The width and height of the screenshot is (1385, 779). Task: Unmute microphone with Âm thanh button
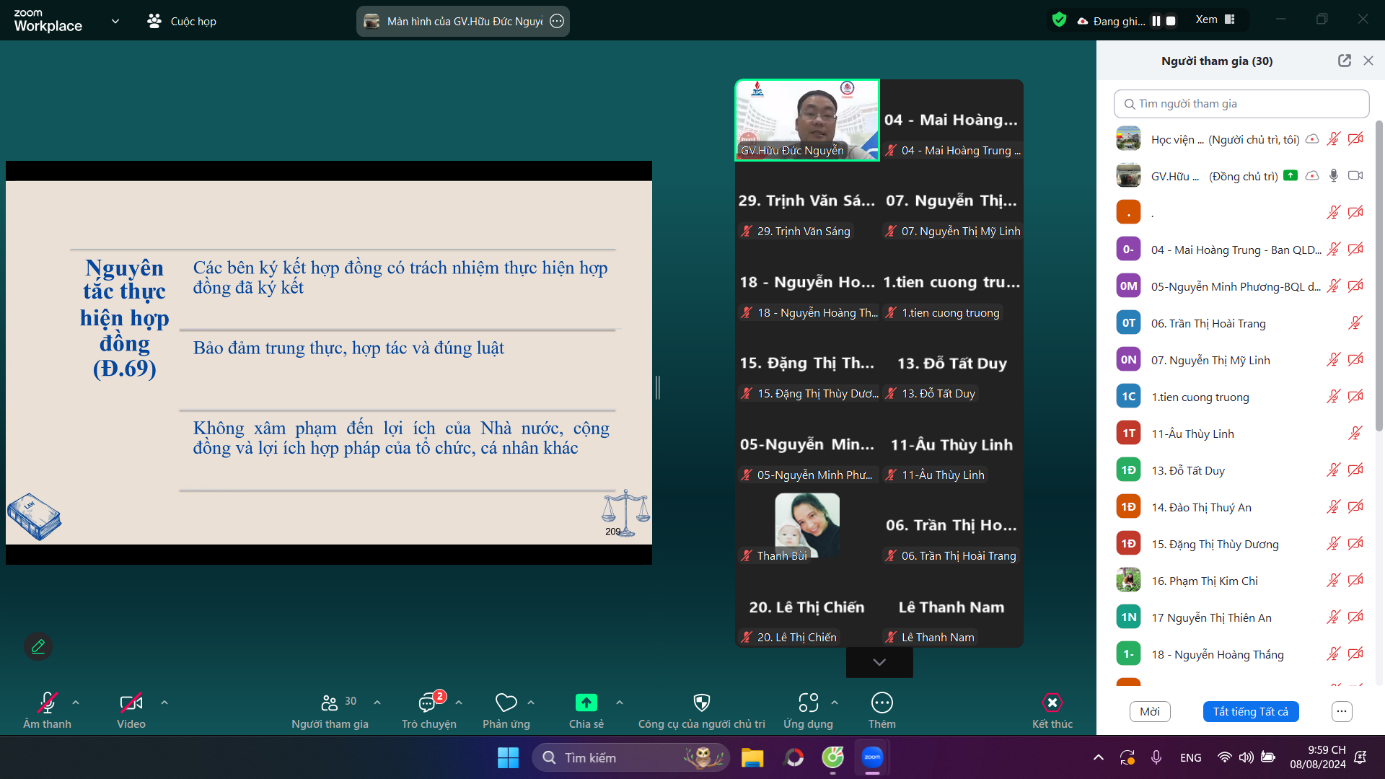click(47, 703)
